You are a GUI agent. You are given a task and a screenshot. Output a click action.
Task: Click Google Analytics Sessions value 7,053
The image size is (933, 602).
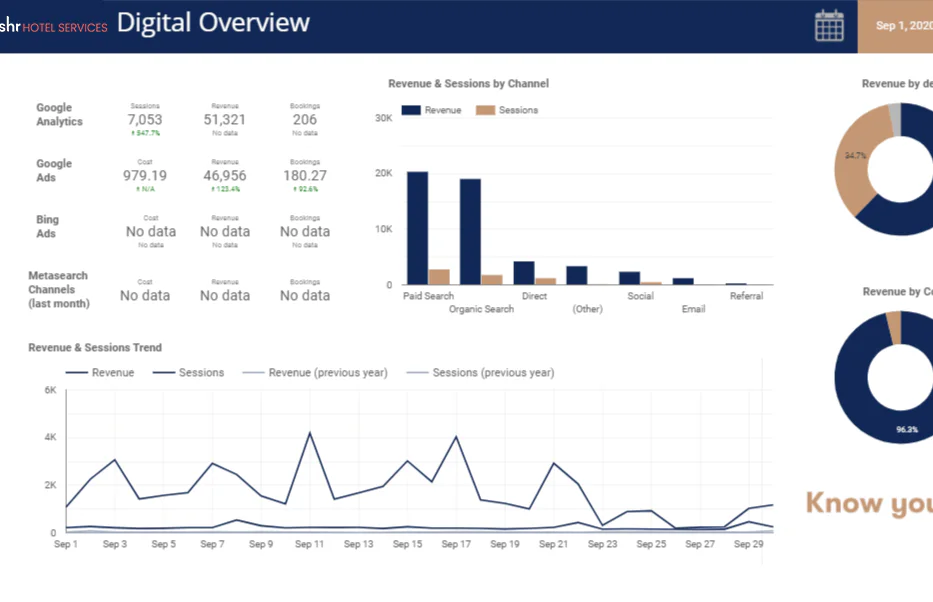click(145, 120)
